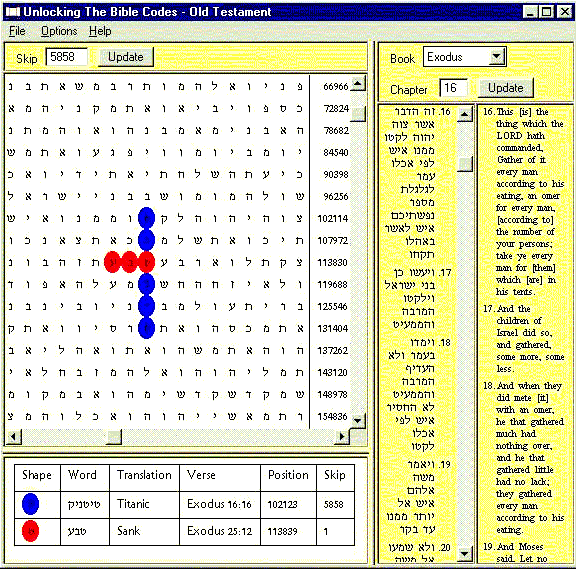This screenshot has height=569, width=577.
Task: Click blue highlighted letter in row 107972
Action: click(146, 240)
